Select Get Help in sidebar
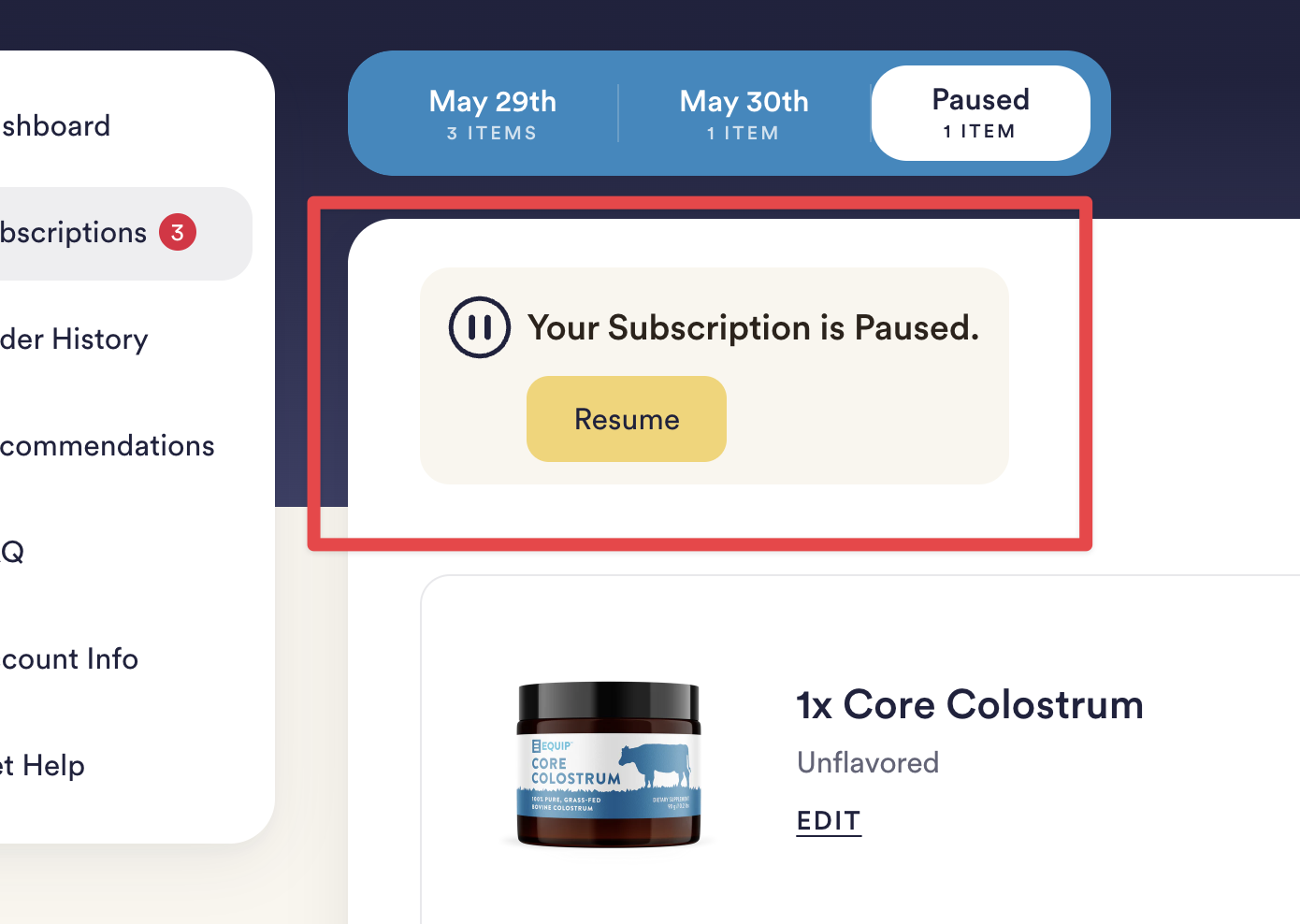Image resolution: width=1300 pixels, height=924 pixels. [42, 765]
